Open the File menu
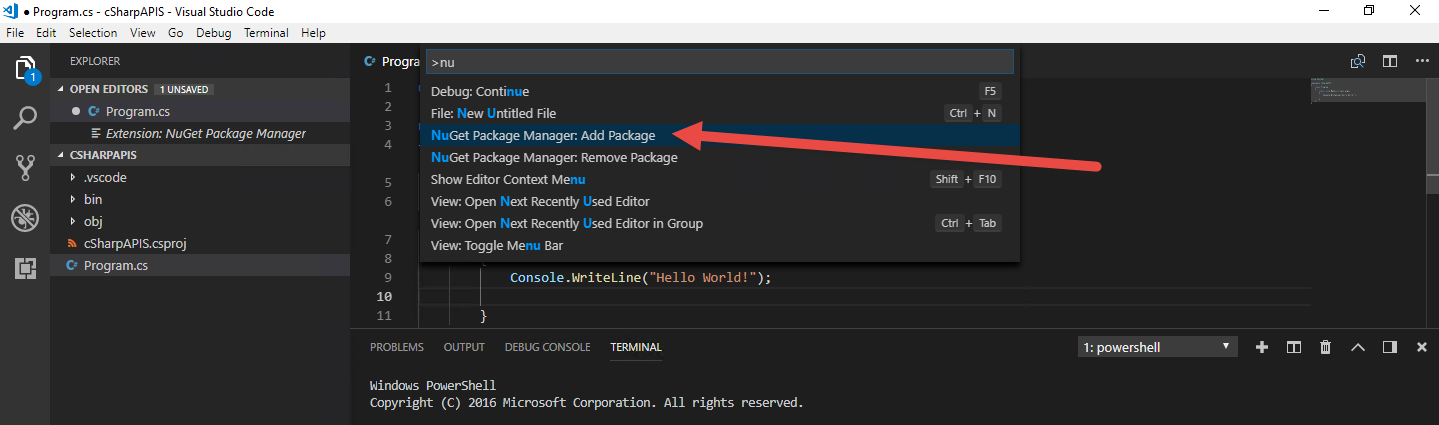 pyautogui.click(x=15, y=33)
